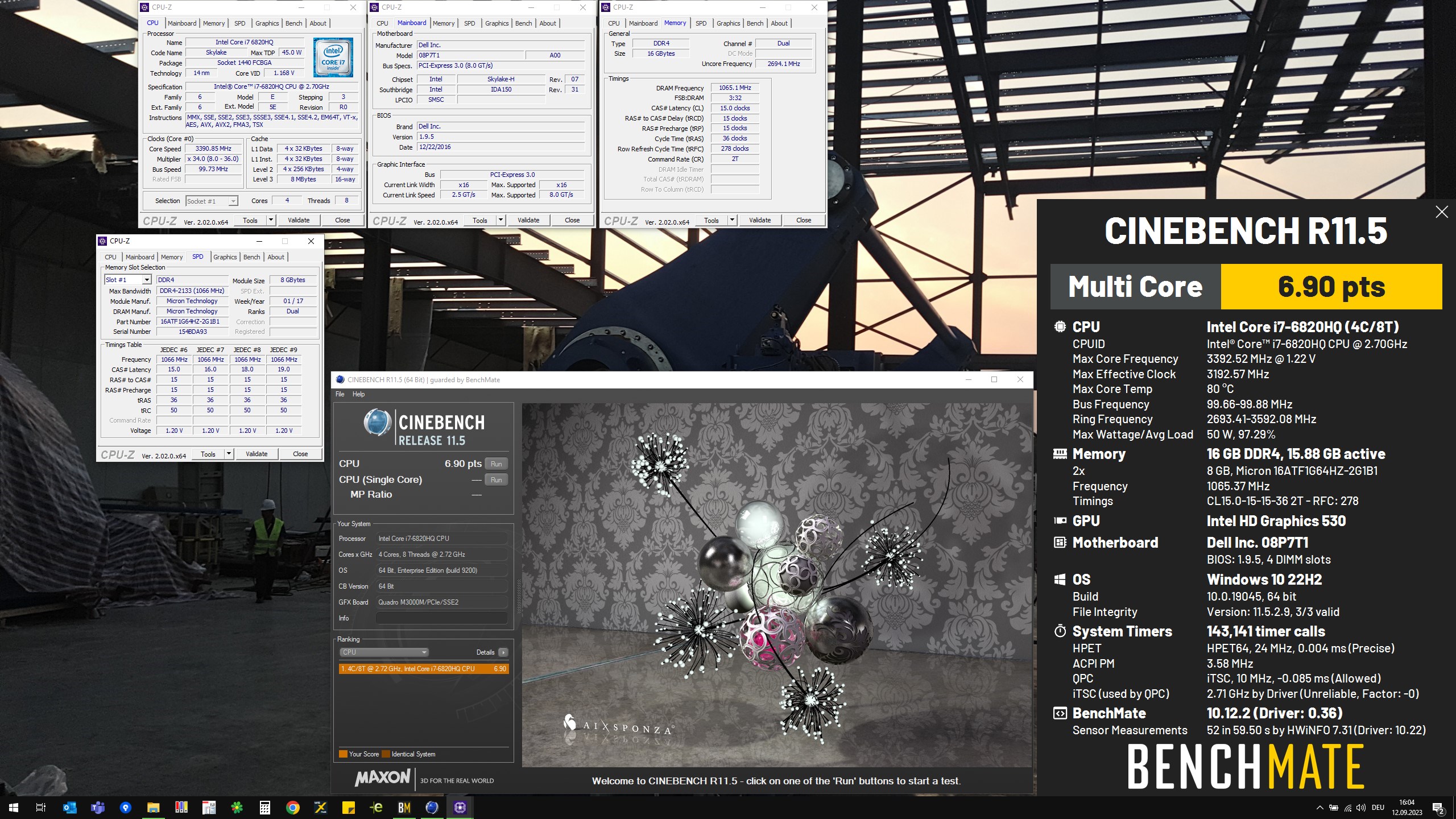This screenshot has height=819, width=1456.
Task: Open the Tools dropdown arrow in CPU-Z Mainboard window
Action: point(501,220)
